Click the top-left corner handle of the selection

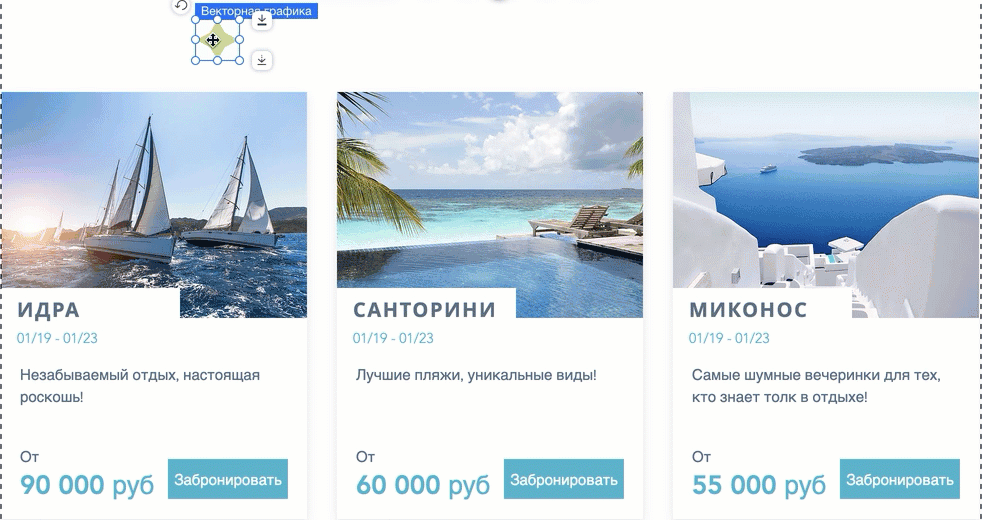pos(195,19)
